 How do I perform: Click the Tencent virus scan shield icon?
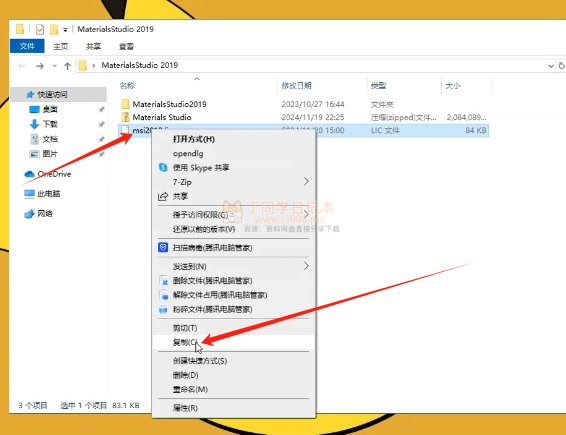(x=163, y=247)
